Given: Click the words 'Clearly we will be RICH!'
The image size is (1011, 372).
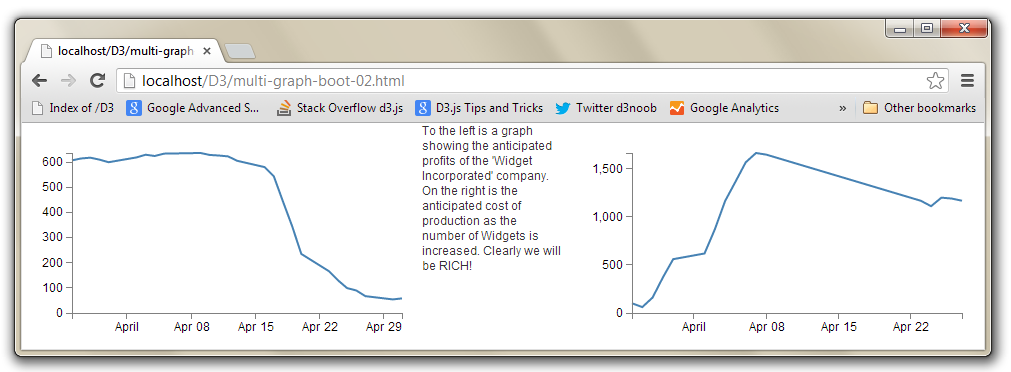Looking at the screenshot, I should coord(492,258).
